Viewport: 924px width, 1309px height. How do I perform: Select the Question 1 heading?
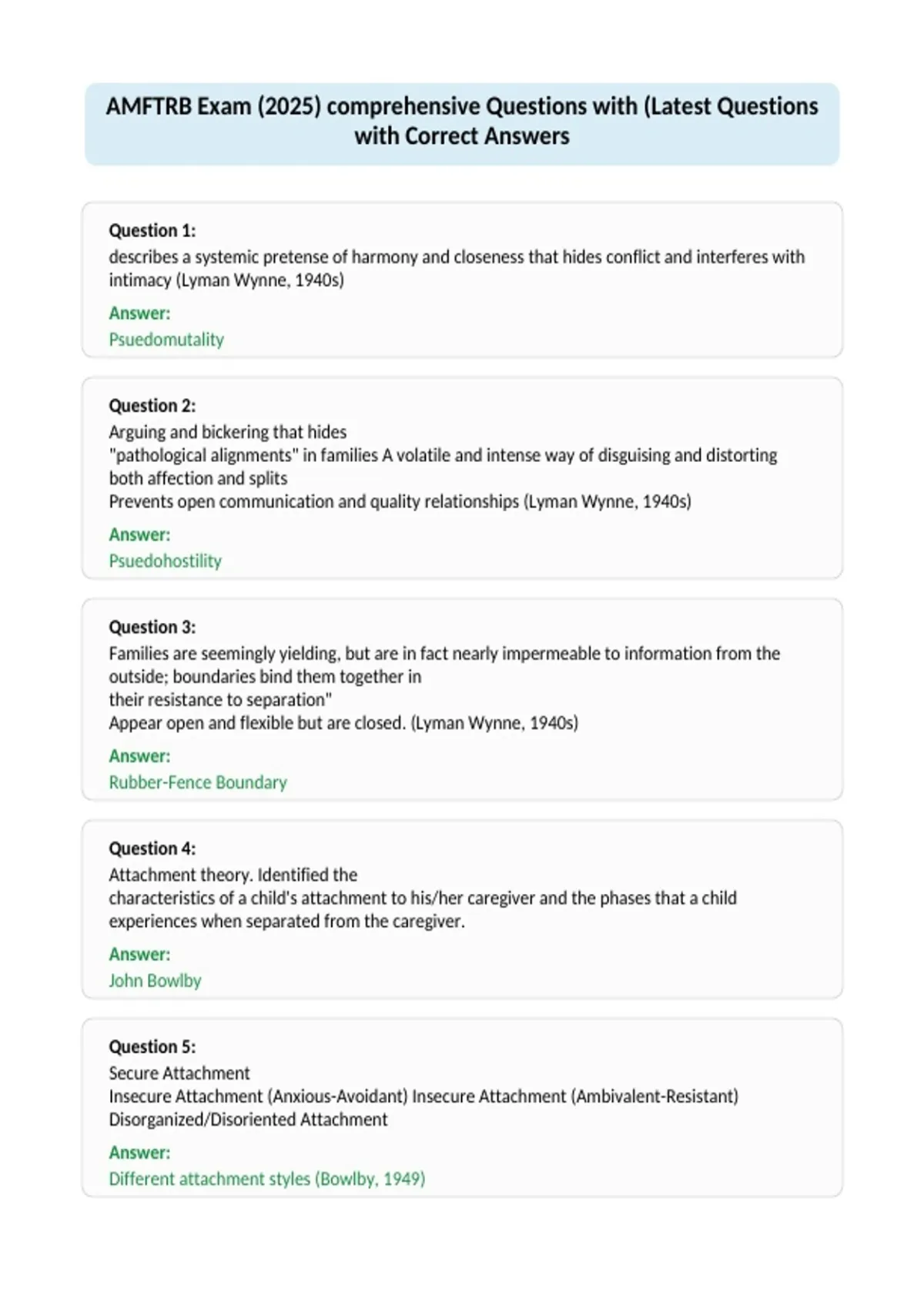[152, 231]
